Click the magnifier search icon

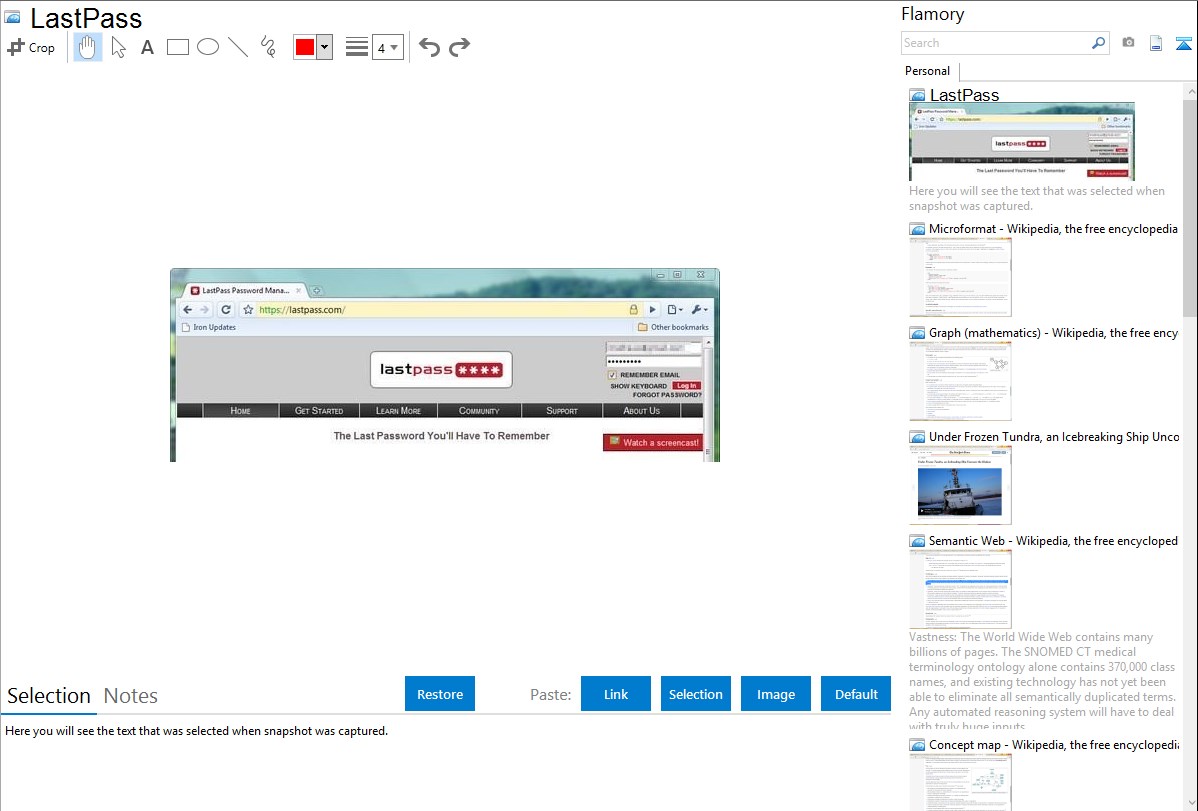pyautogui.click(x=1099, y=43)
